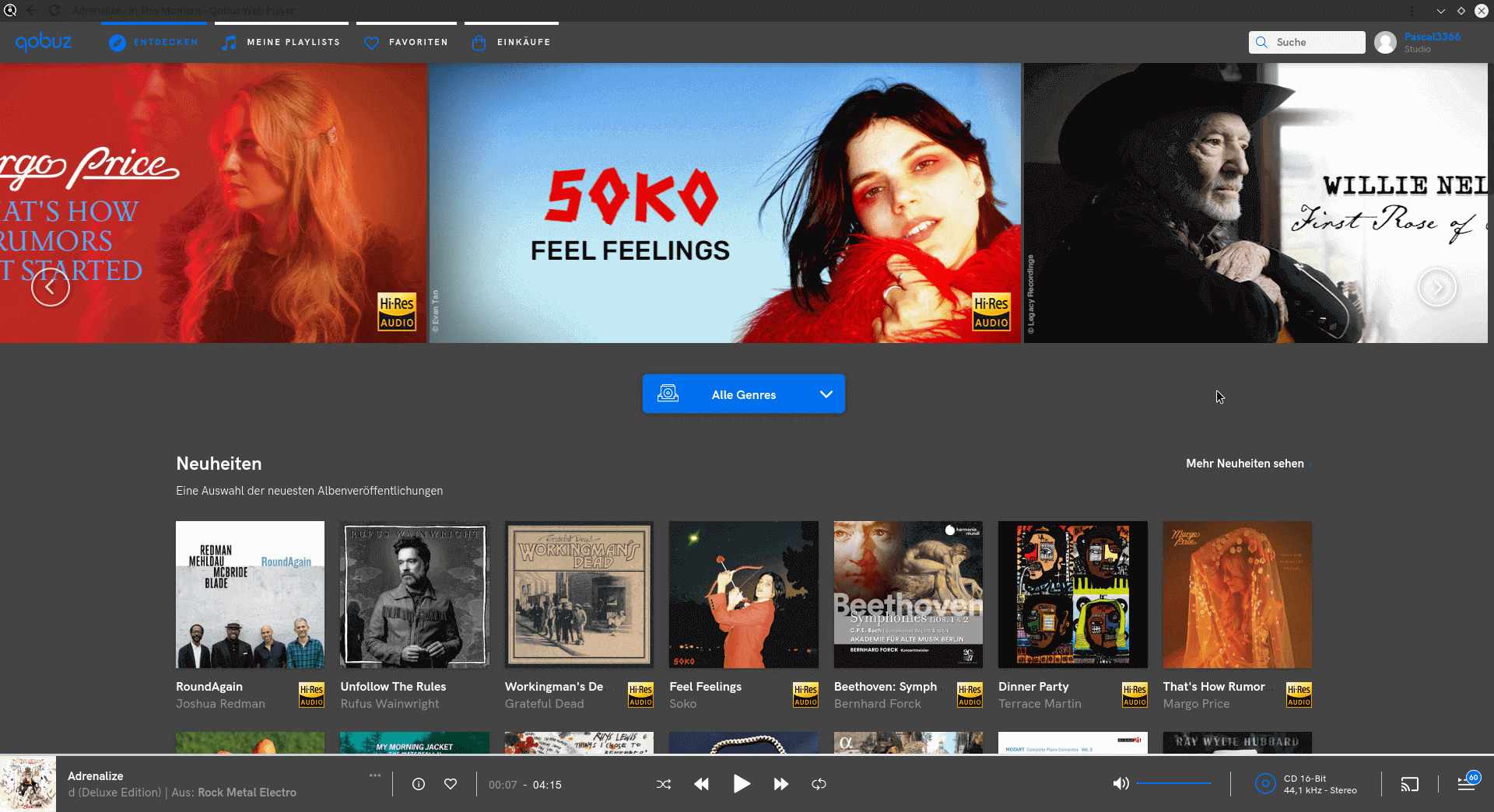Open Pascal3366 account name link
This screenshot has width=1494, height=812.
pos(1432,37)
